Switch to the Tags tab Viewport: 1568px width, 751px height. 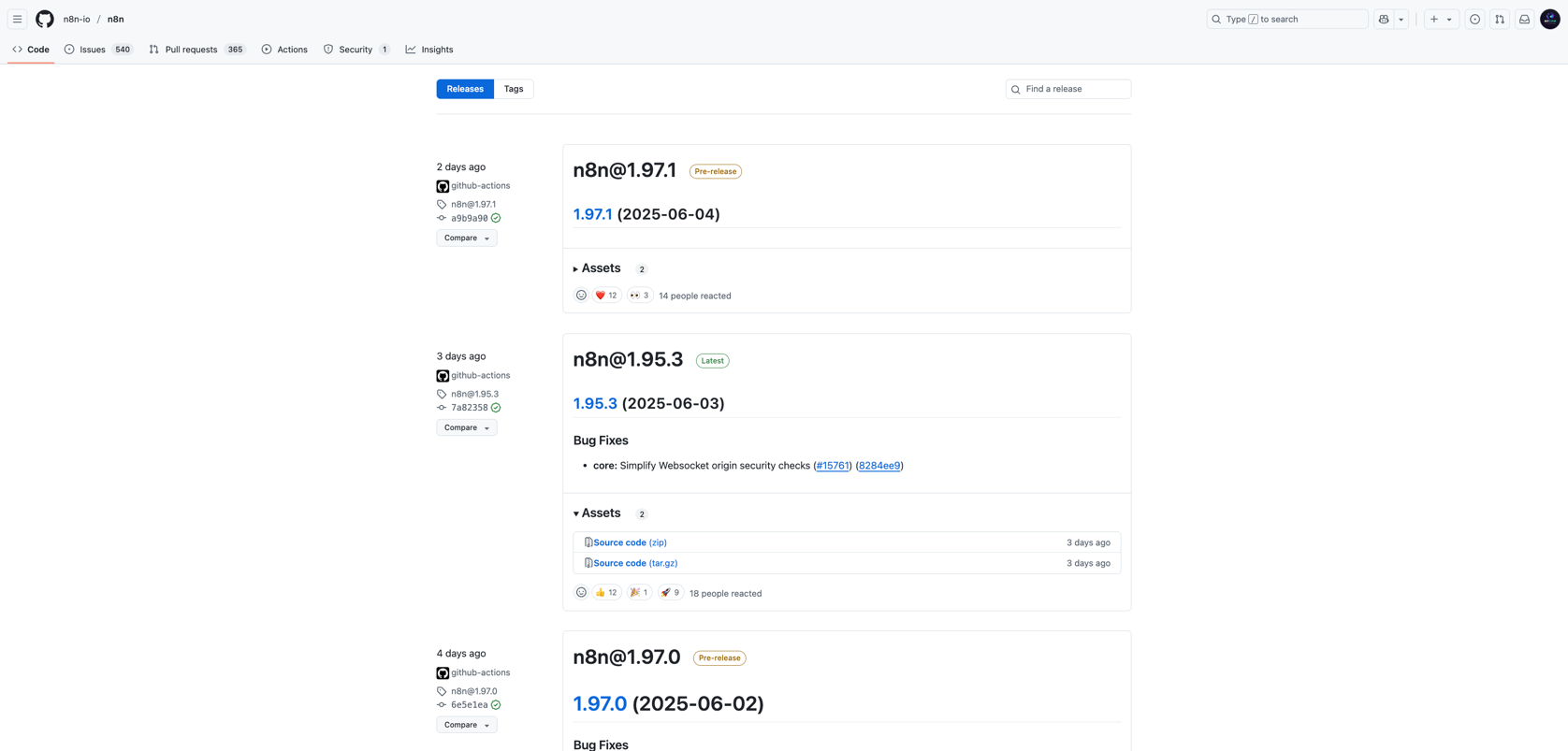pos(514,89)
